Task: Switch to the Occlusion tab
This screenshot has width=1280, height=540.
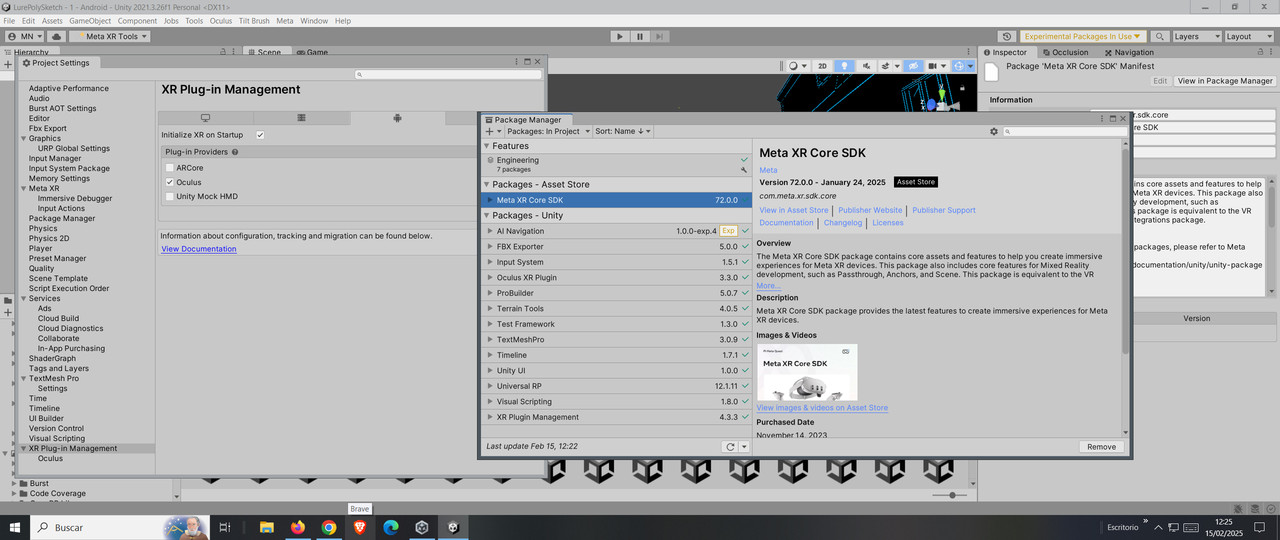Action: 1065,52
